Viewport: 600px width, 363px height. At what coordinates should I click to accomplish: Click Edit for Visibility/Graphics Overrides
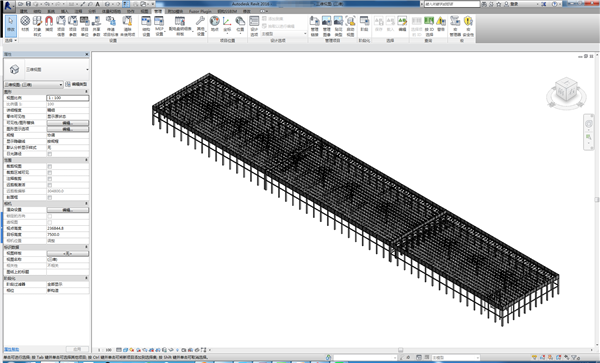pyautogui.click(x=68, y=123)
